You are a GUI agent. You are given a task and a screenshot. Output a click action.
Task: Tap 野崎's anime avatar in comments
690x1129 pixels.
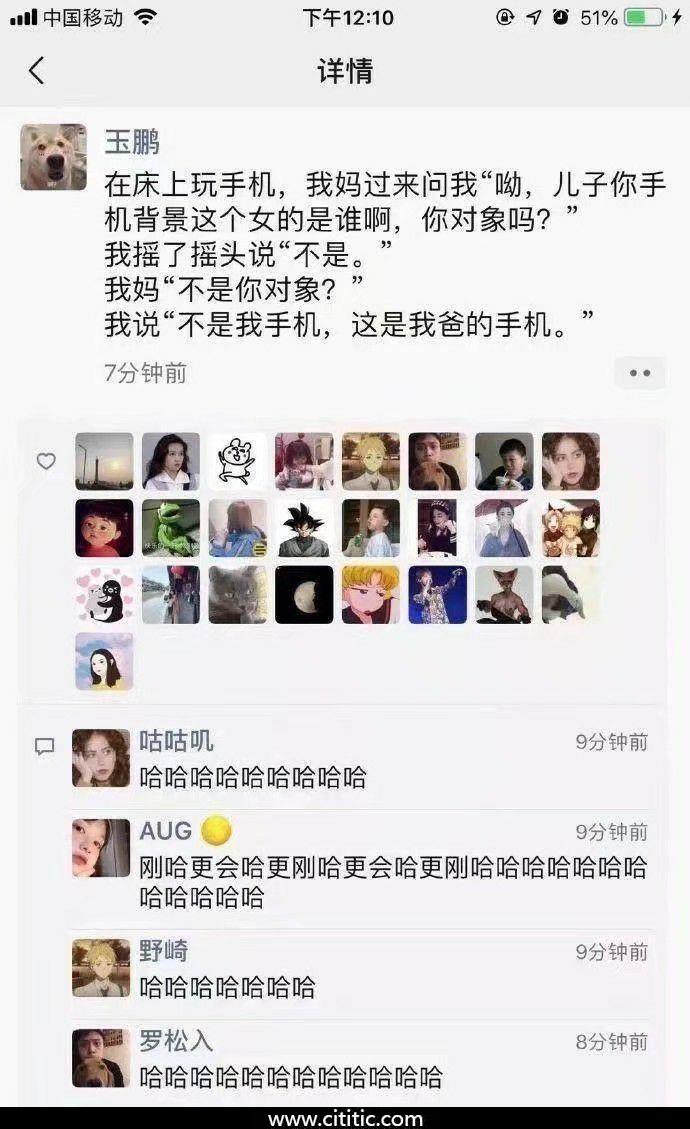(101, 968)
